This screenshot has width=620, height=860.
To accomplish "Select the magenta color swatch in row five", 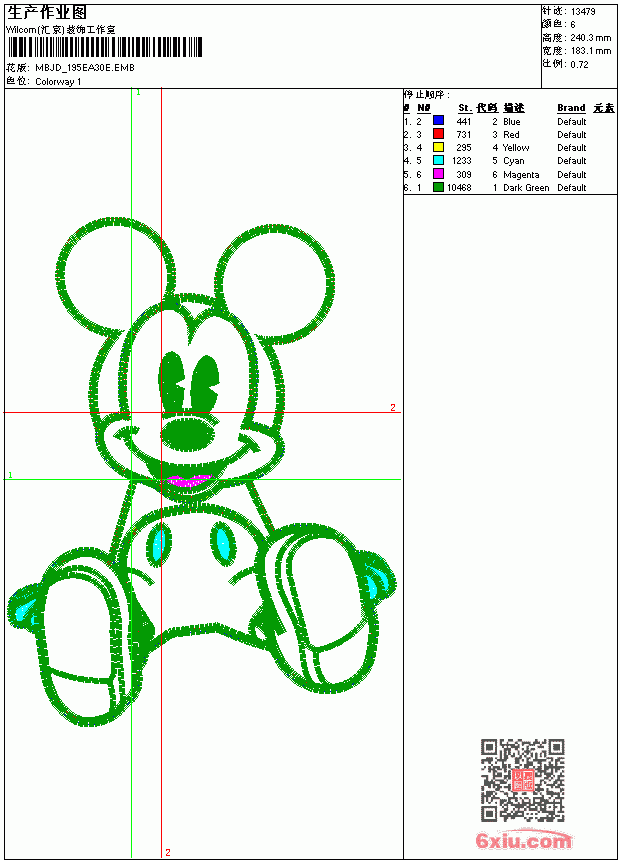I will point(438,174).
